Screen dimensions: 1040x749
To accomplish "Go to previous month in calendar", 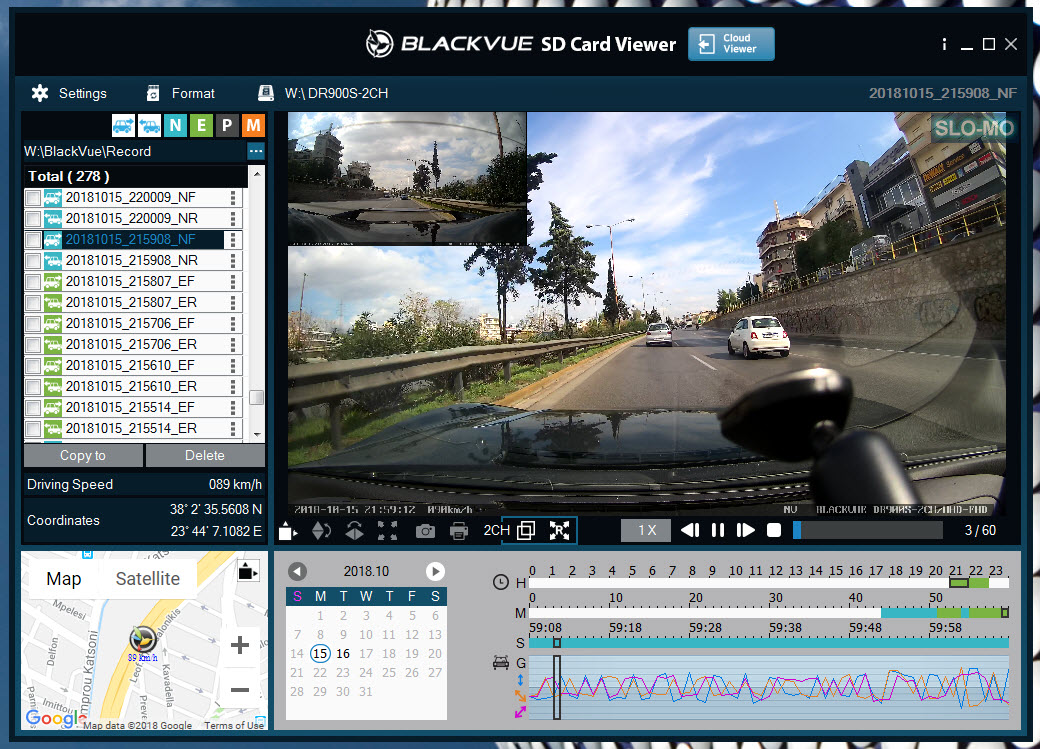I will point(298,571).
